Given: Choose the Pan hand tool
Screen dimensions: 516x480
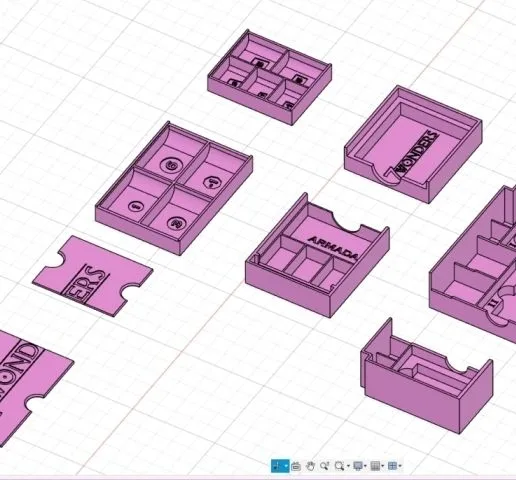Looking at the screenshot, I should pyautogui.click(x=310, y=466).
